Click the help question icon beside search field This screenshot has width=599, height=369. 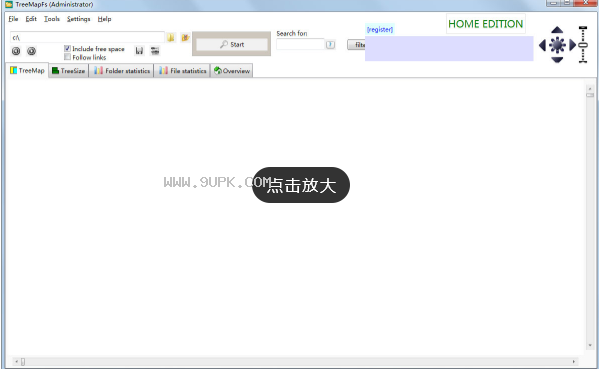[x=330, y=45]
